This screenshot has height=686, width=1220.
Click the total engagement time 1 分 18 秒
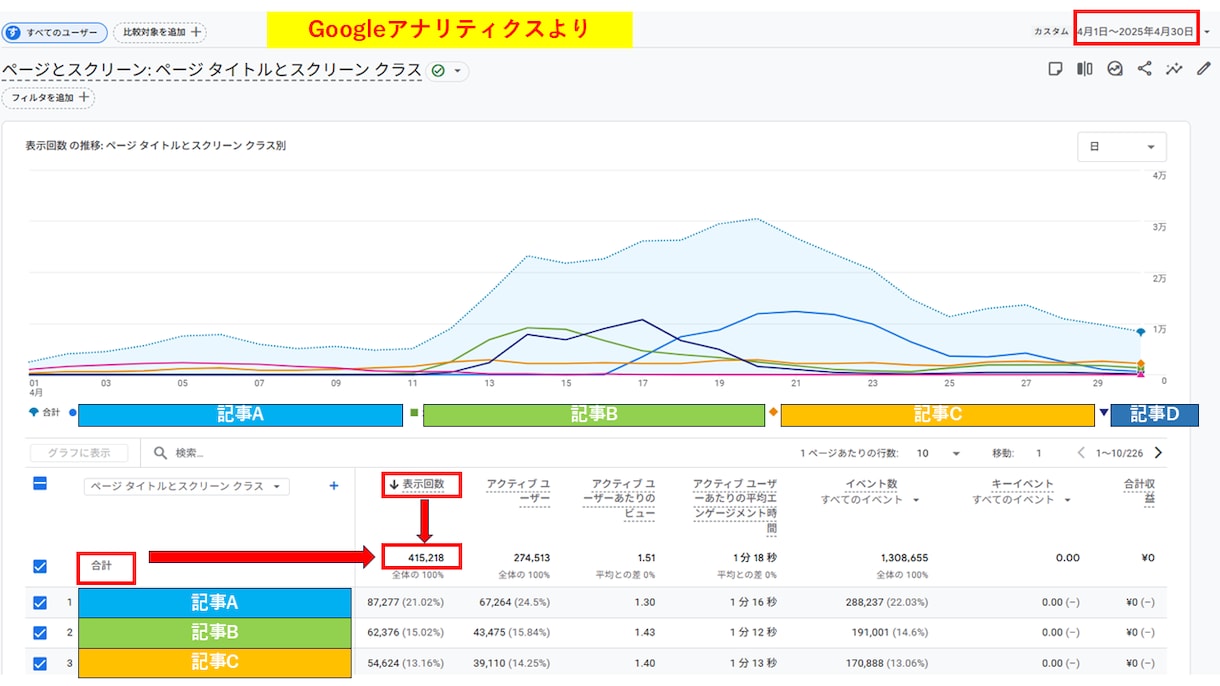pyautogui.click(x=756, y=558)
